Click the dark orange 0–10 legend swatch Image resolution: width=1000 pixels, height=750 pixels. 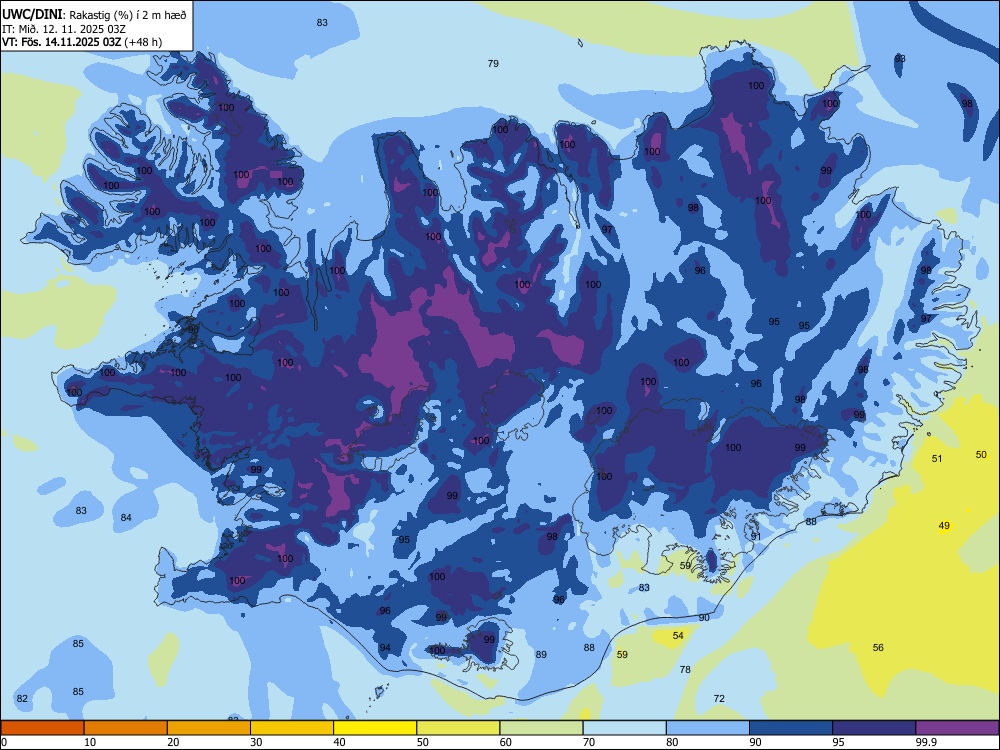42,728
